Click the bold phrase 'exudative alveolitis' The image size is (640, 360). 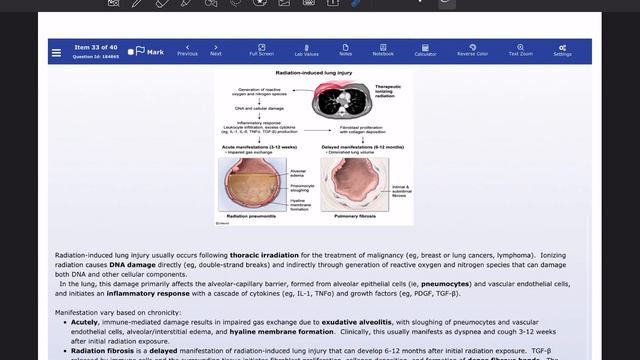[356, 322]
